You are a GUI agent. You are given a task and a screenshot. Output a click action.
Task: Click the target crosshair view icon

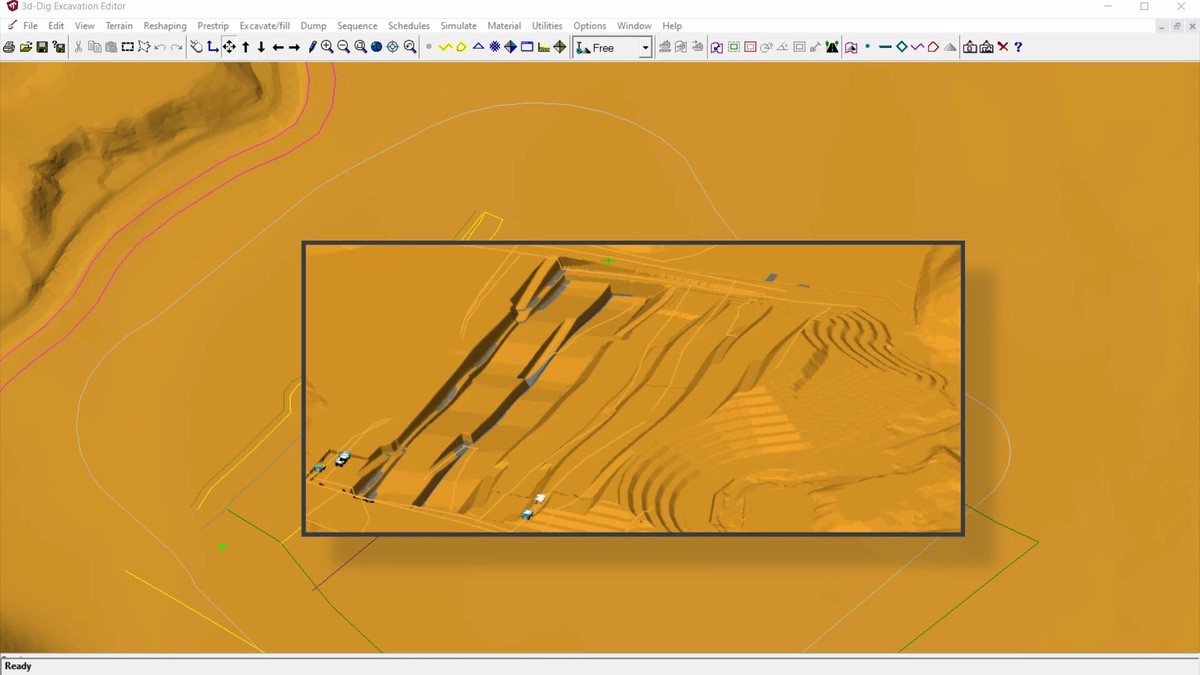click(393, 47)
